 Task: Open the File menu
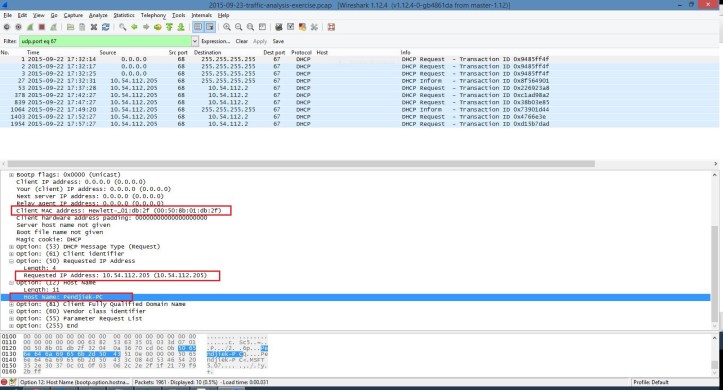tap(8, 15)
